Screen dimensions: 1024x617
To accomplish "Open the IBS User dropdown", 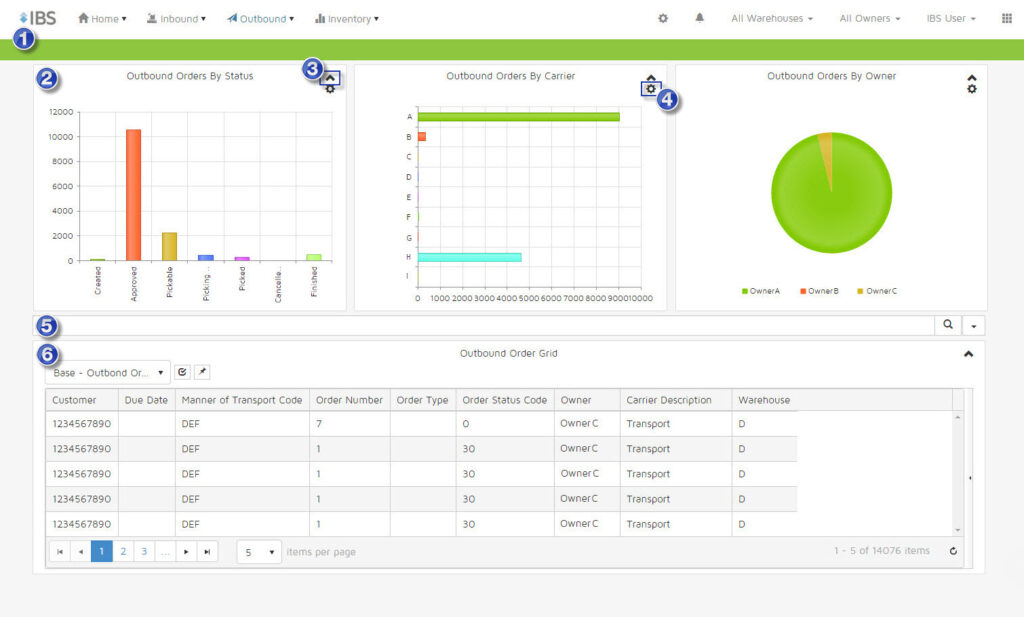I will point(951,18).
